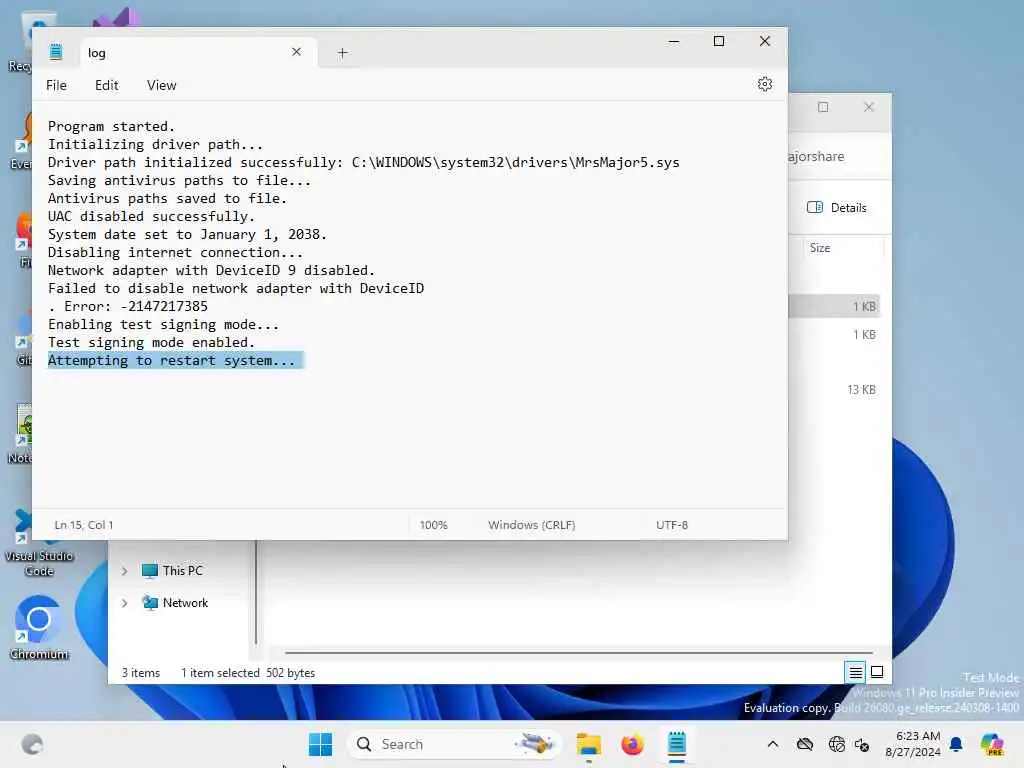The height and width of the screenshot is (768, 1024).
Task: Switch Explorer to large icons view layout
Action: tap(877, 672)
